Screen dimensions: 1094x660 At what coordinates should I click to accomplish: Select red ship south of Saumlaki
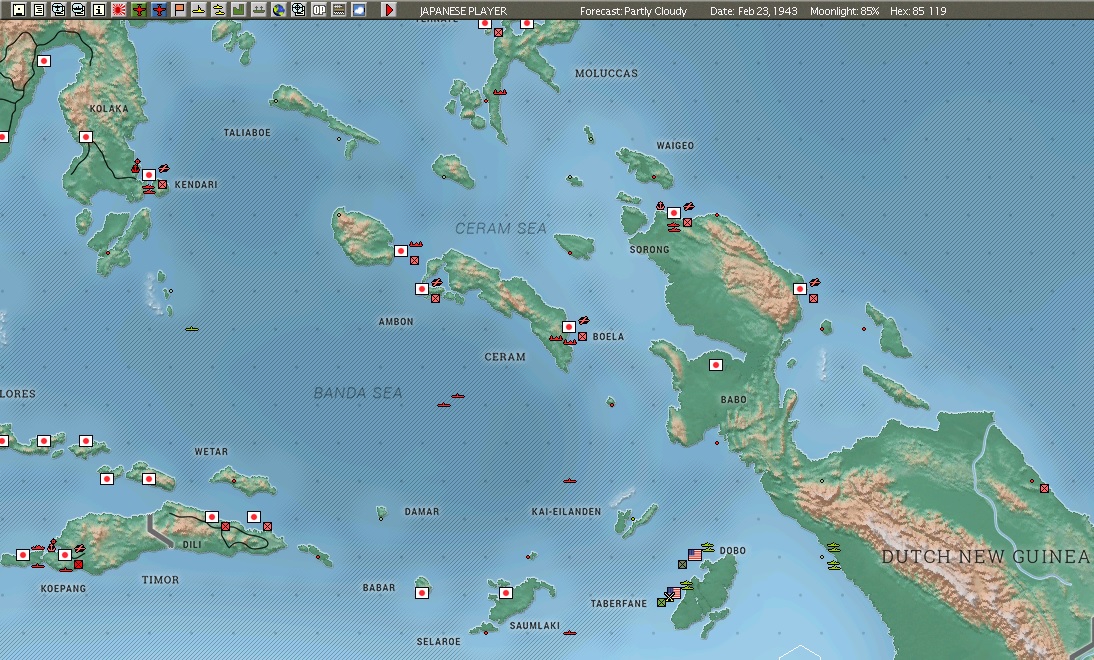pos(569,633)
